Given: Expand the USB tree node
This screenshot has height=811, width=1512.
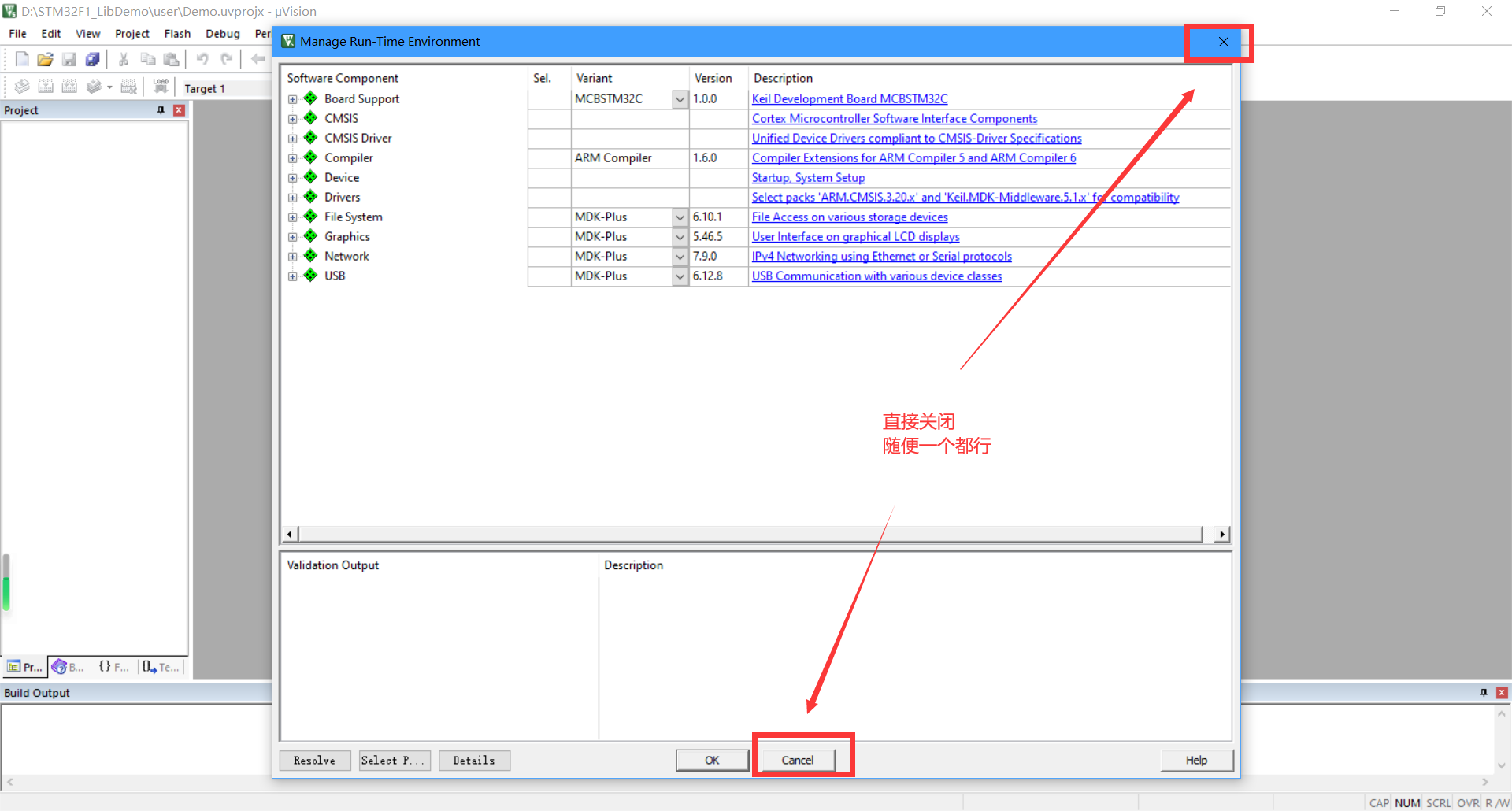Looking at the screenshot, I should [x=293, y=276].
